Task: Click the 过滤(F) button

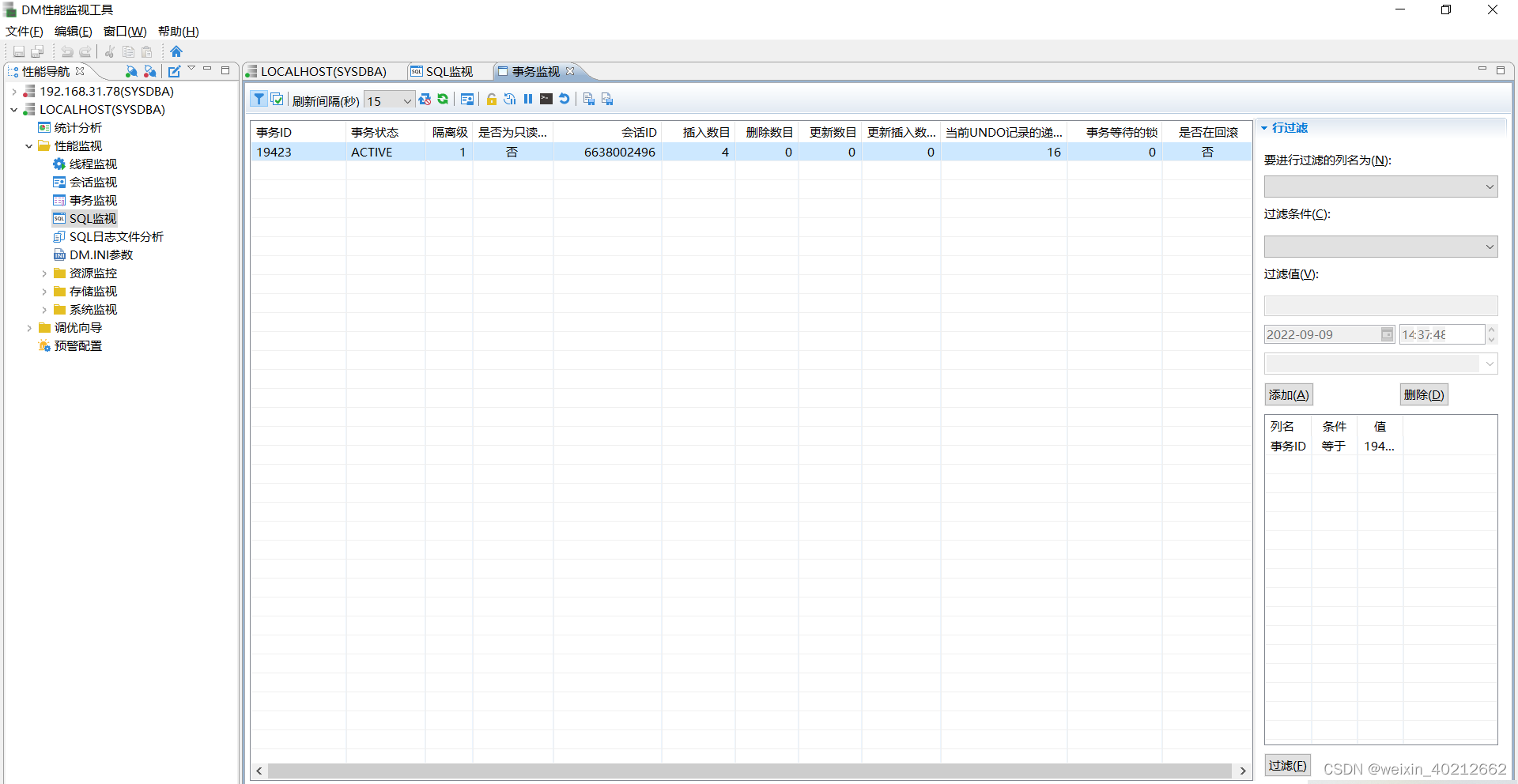Action: pos(1287,765)
